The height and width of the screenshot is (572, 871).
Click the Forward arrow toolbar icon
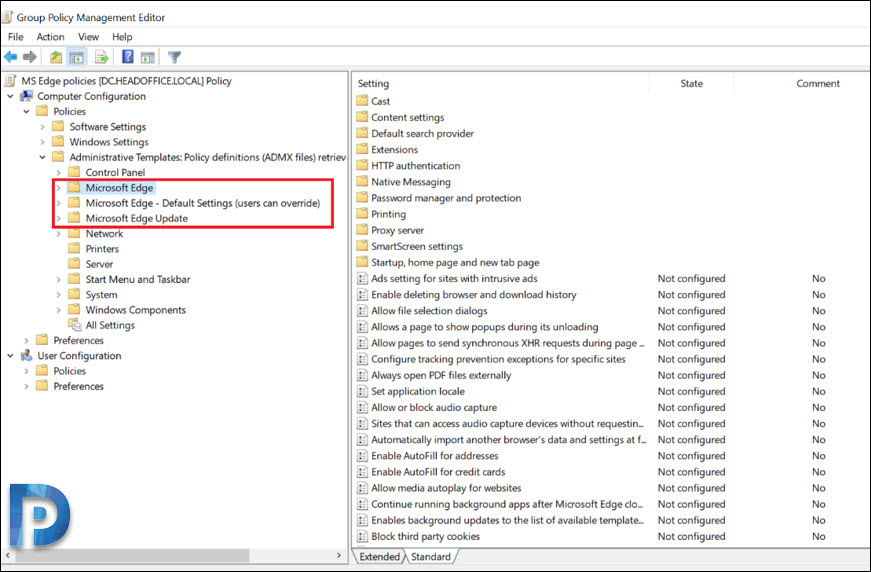[x=30, y=57]
